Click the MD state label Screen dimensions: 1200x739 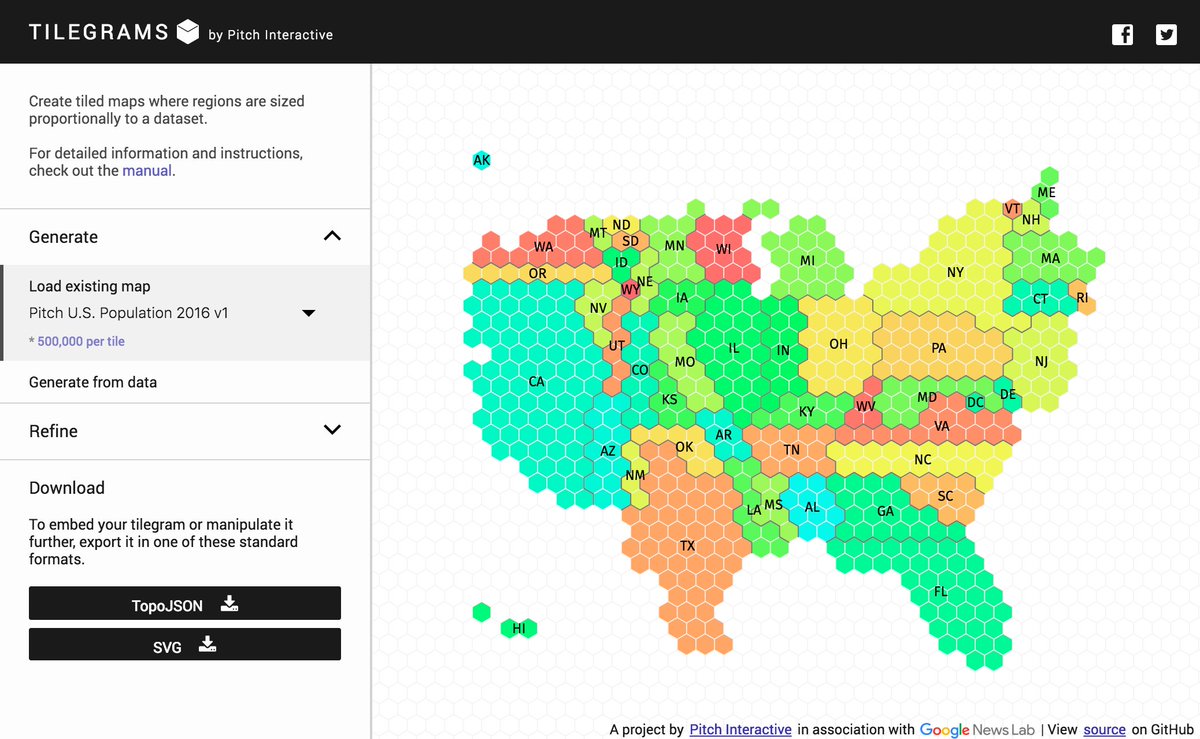click(928, 398)
